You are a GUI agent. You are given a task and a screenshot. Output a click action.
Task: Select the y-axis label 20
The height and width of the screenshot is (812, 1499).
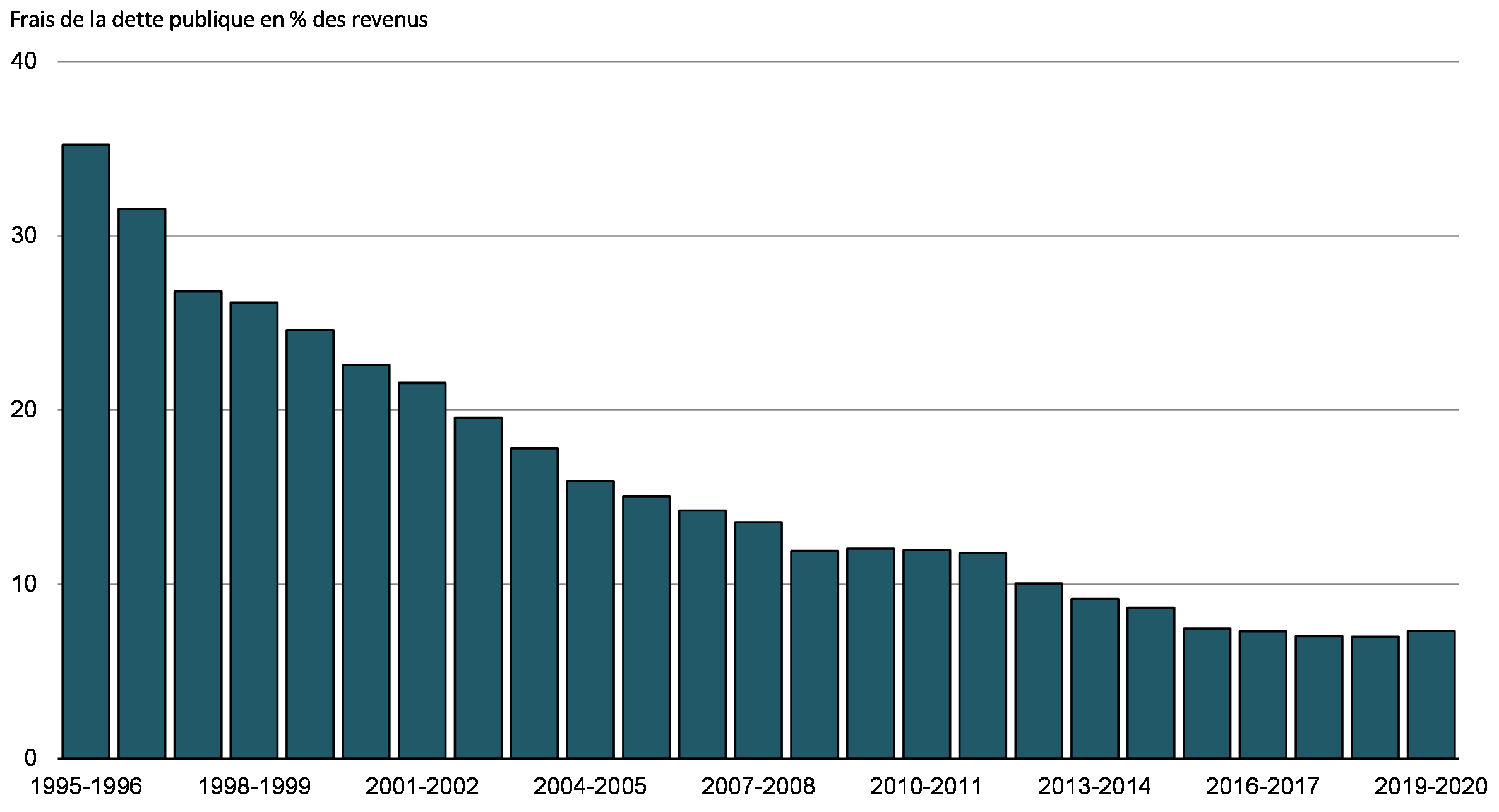[x=24, y=410]
